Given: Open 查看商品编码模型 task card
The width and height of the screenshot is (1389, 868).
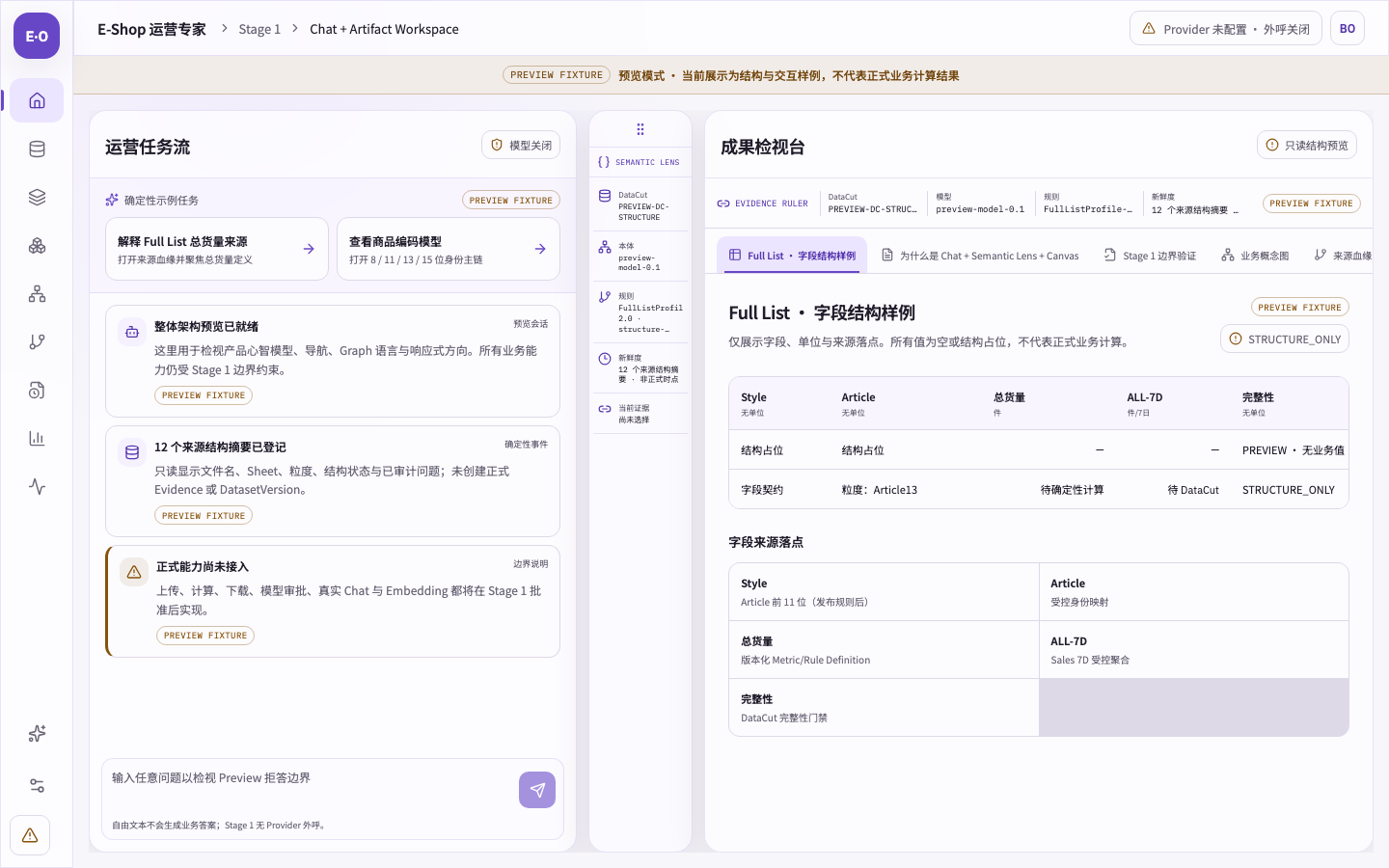Looking at the screenshot, I should [449, 249].
